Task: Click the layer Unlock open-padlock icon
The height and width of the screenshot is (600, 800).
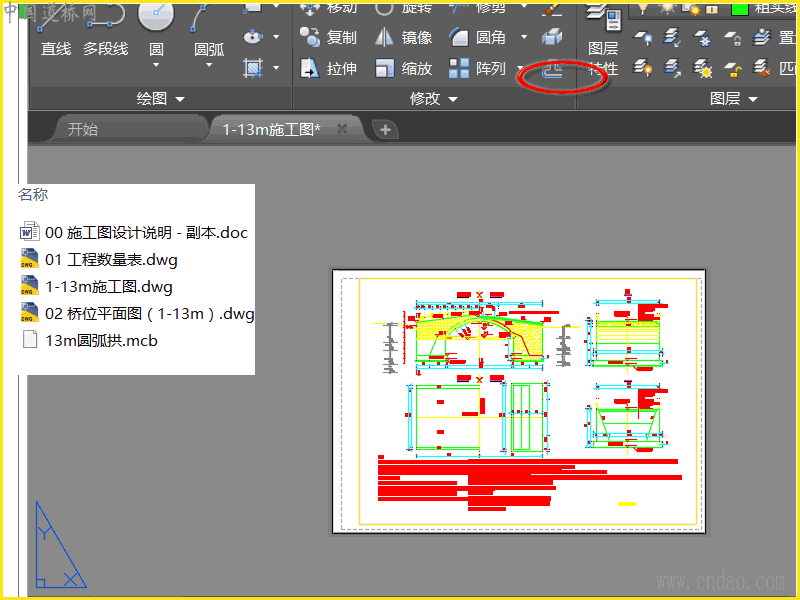Action: coord(733,68)
